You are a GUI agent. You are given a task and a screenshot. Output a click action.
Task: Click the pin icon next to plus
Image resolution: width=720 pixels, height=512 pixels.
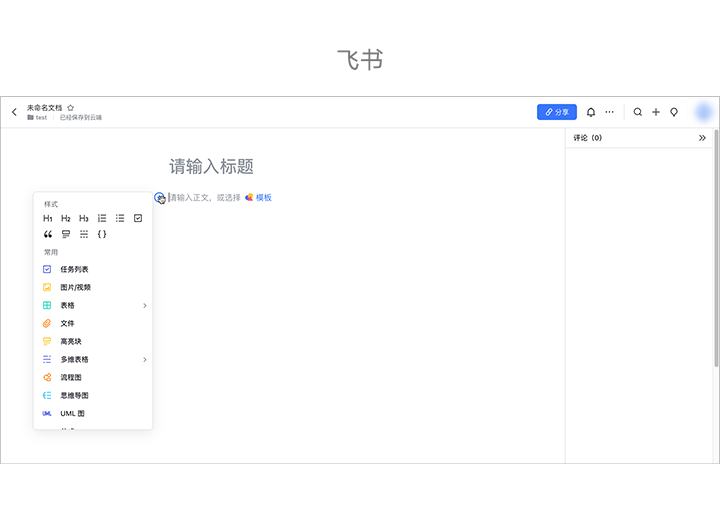(674, 112)
